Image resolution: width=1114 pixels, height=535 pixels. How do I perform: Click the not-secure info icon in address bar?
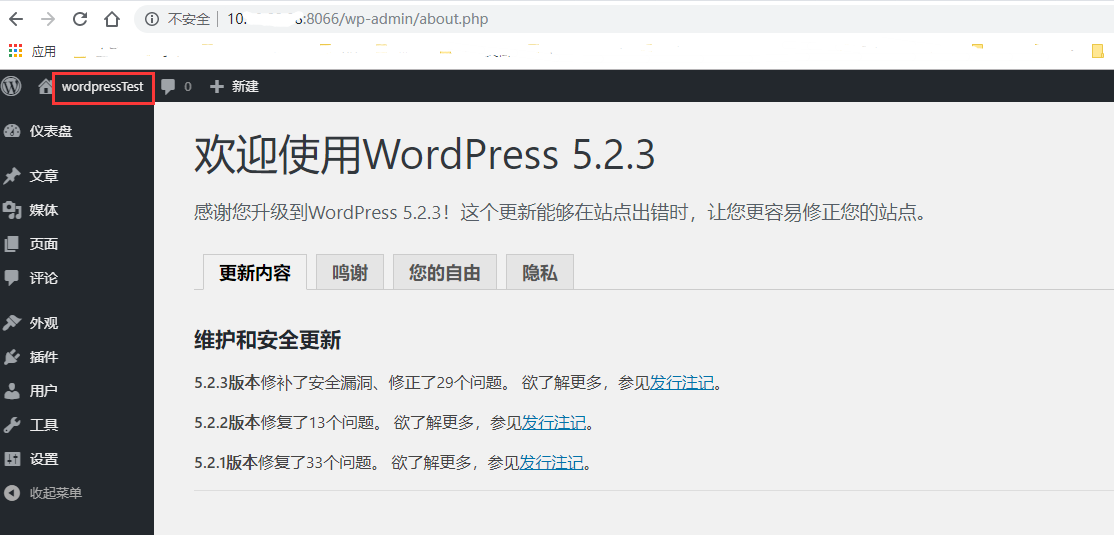click(x=151, y=19)
